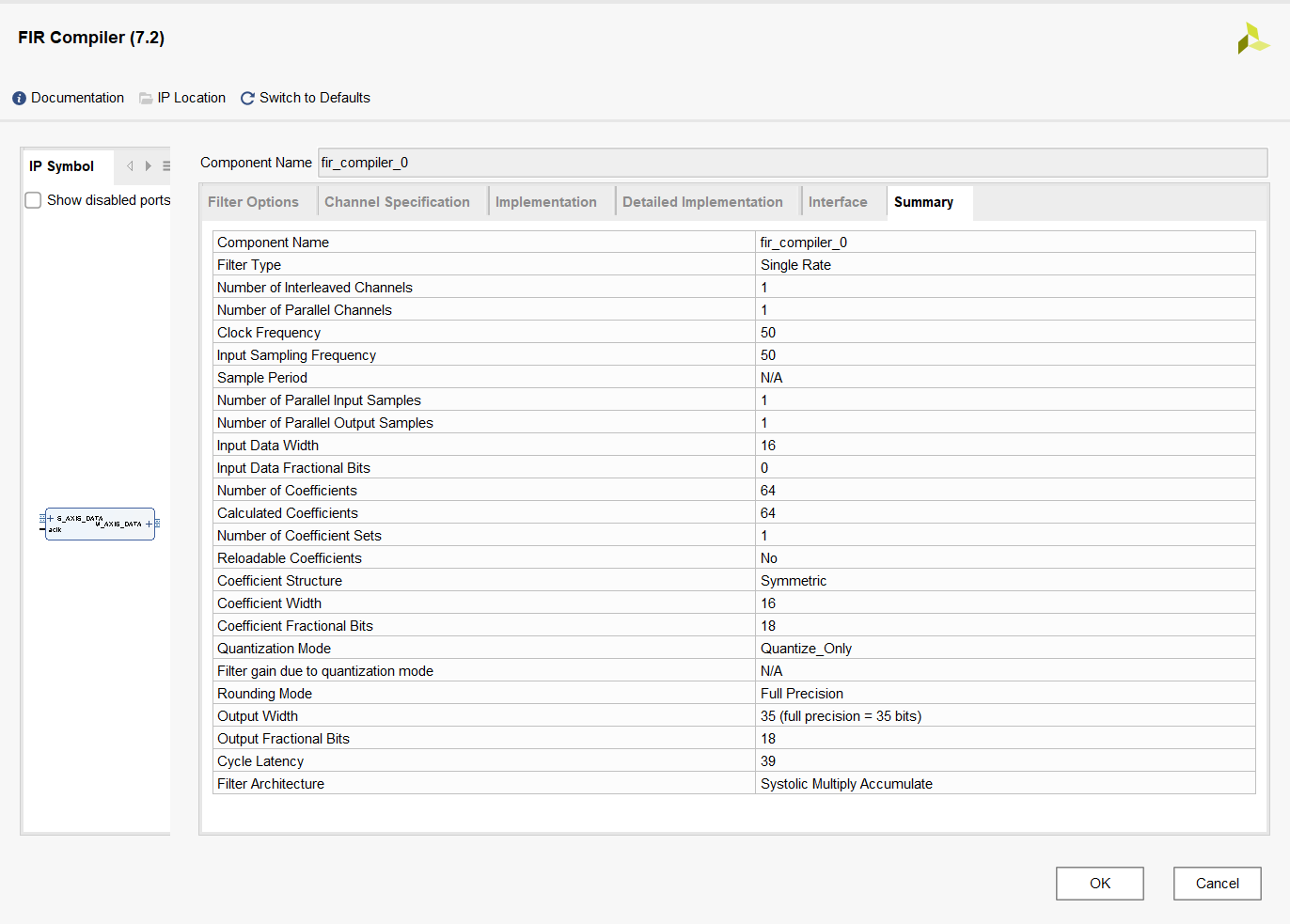Click Number of Parallel Channels row

pos(734,310)
